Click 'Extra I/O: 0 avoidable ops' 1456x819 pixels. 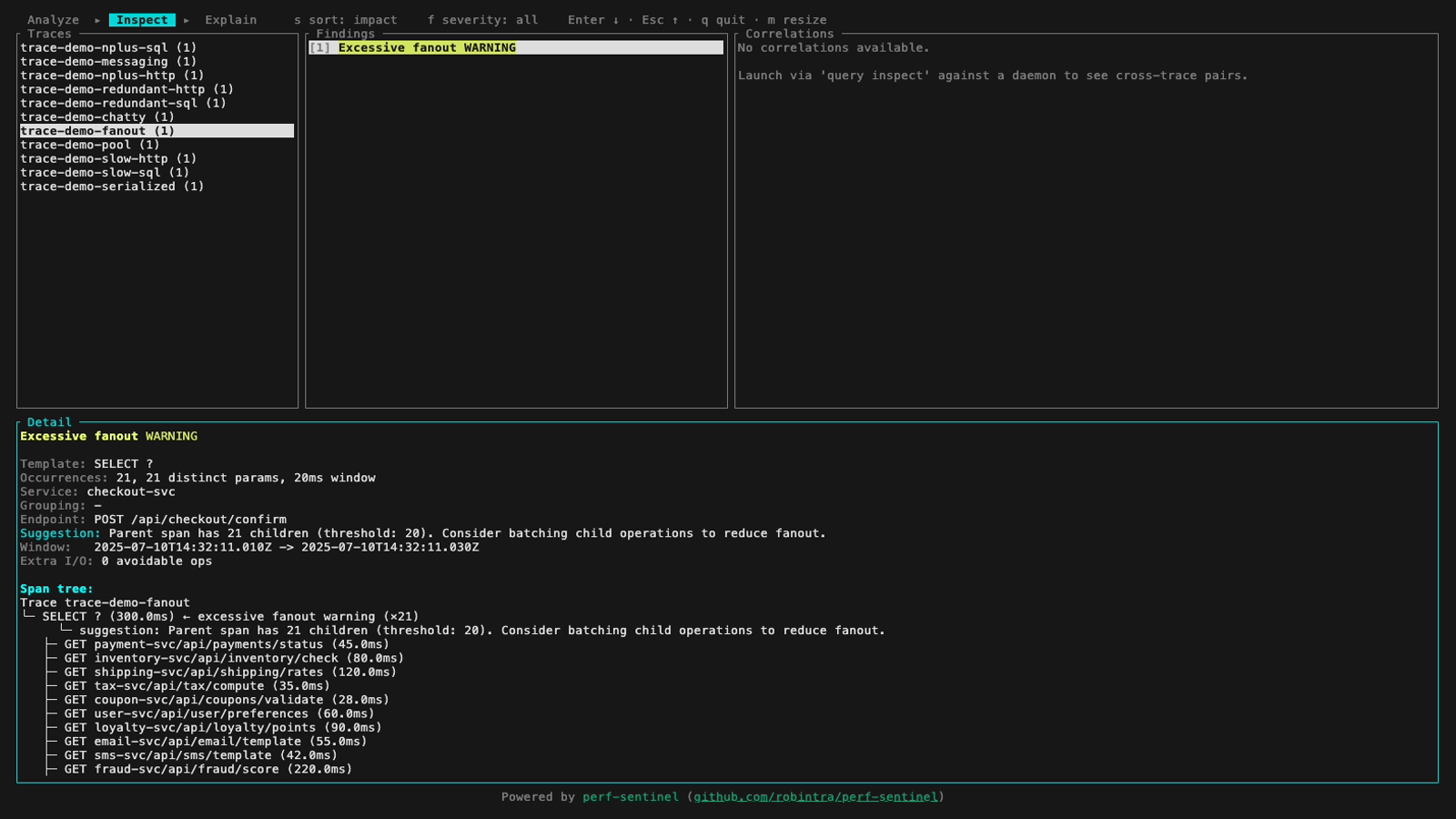(x=116, y=561)
